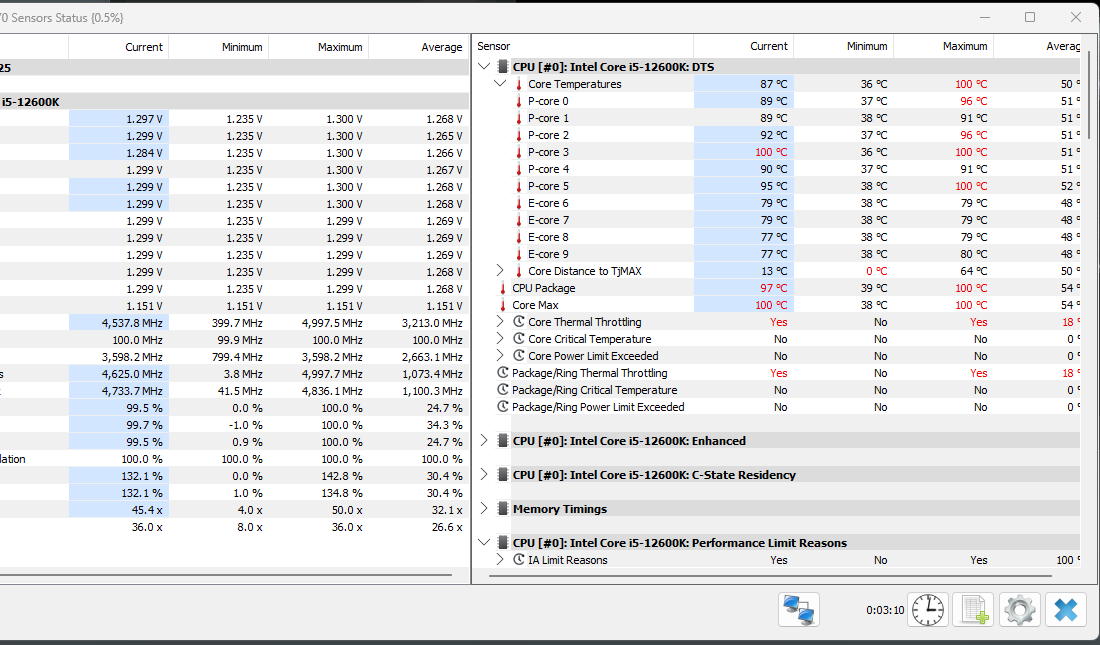Collapse the Core Temperatures subtree

tap(500, 84)
